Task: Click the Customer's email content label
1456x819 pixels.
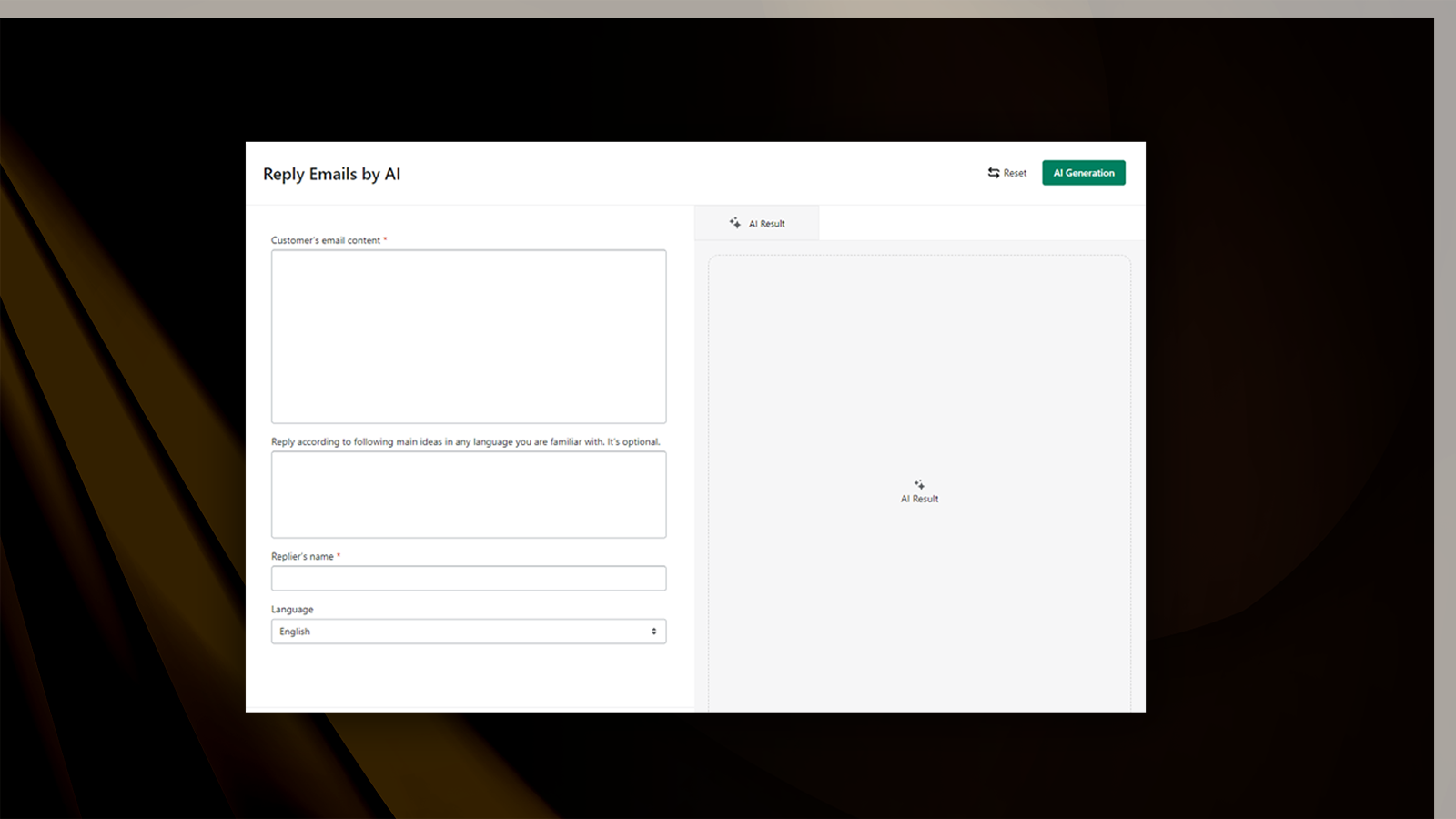Action: (x=326, y=240)
